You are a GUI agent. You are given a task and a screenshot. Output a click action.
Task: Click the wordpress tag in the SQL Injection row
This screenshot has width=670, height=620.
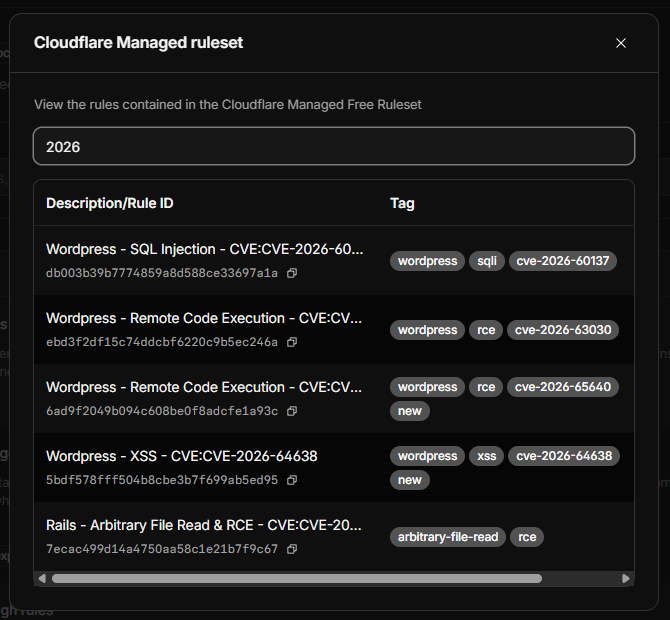coord(427,261)
